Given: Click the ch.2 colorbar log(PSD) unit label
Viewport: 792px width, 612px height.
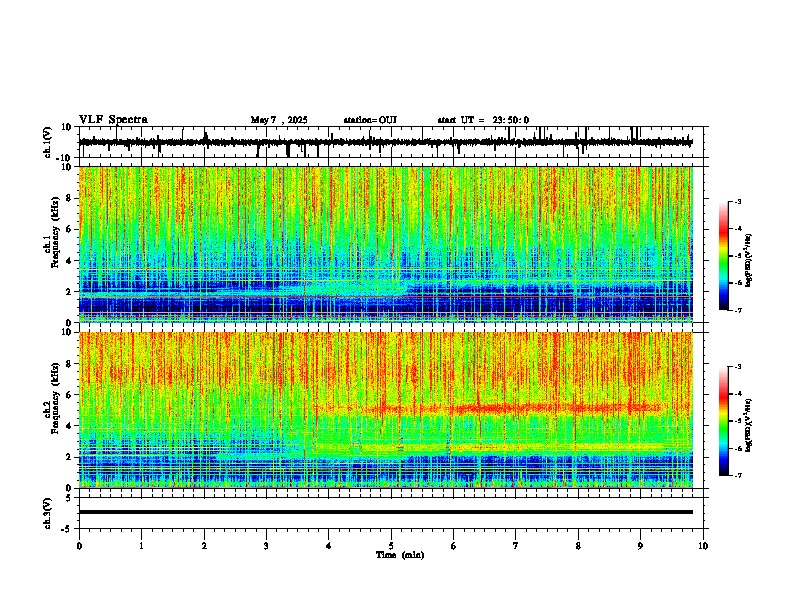Looking at the screenshot, I should click(x=748, y=425).
